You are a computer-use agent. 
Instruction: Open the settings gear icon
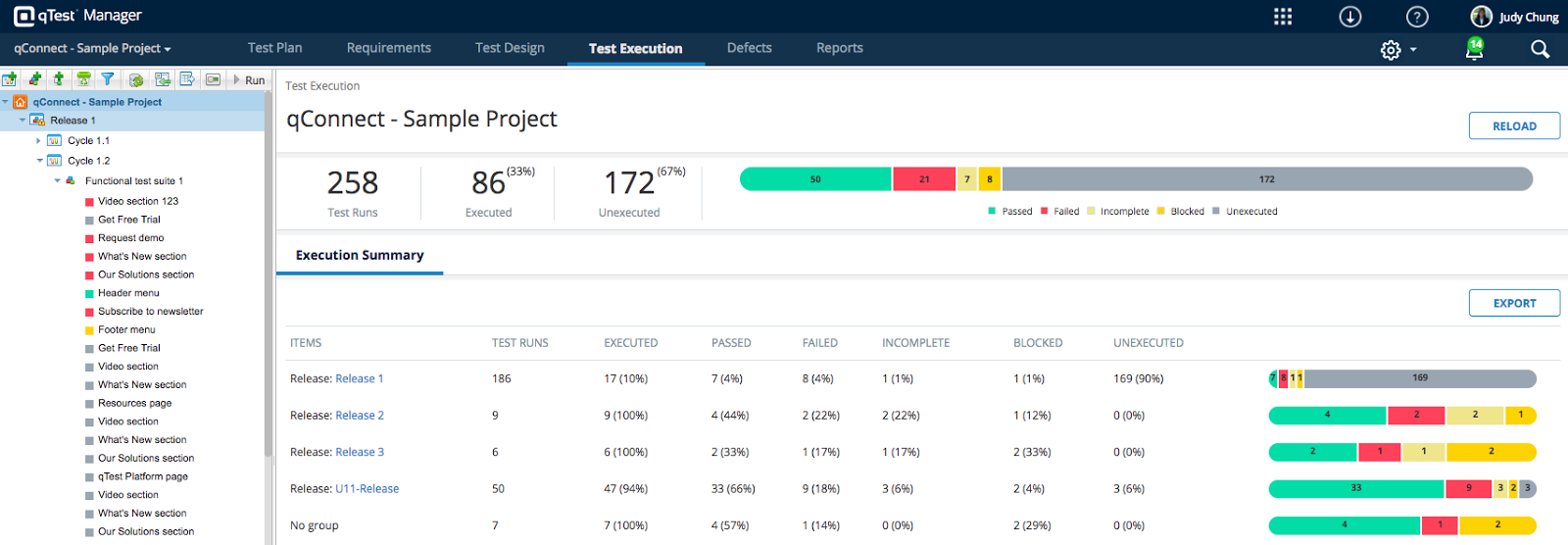(x=1391, y=50)
